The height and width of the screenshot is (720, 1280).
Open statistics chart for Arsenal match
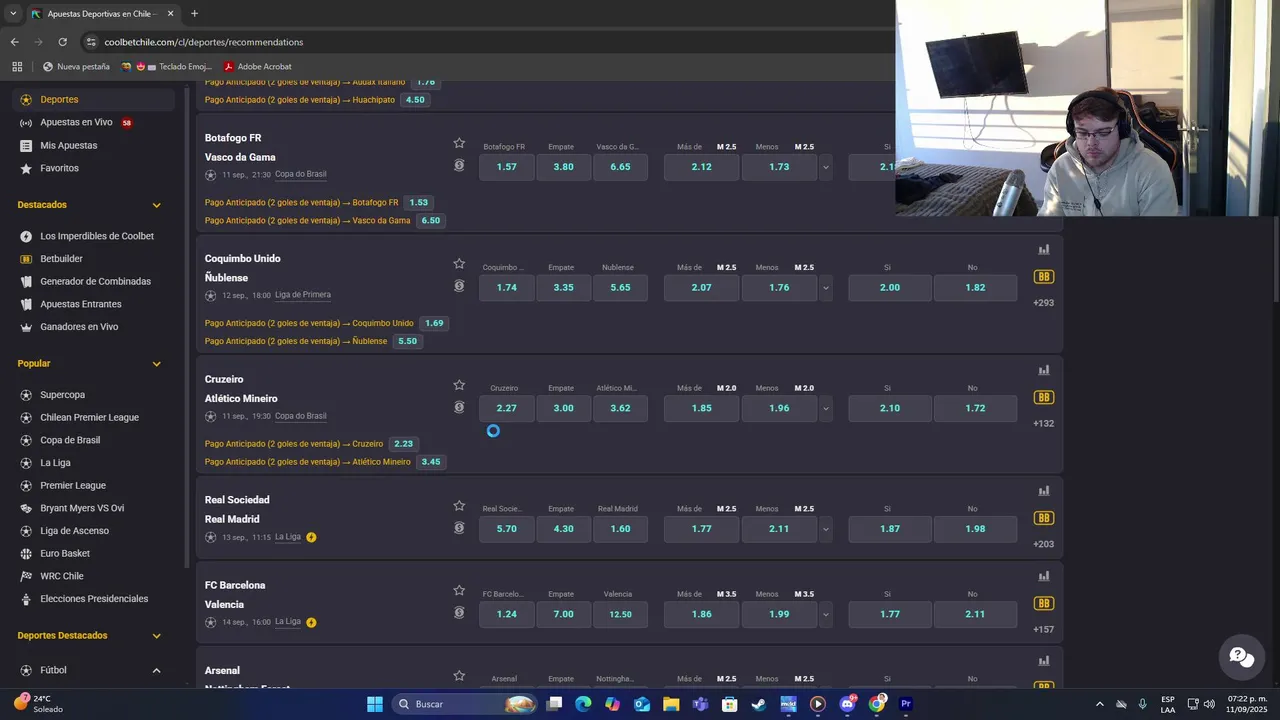(x=1044, y=661)
